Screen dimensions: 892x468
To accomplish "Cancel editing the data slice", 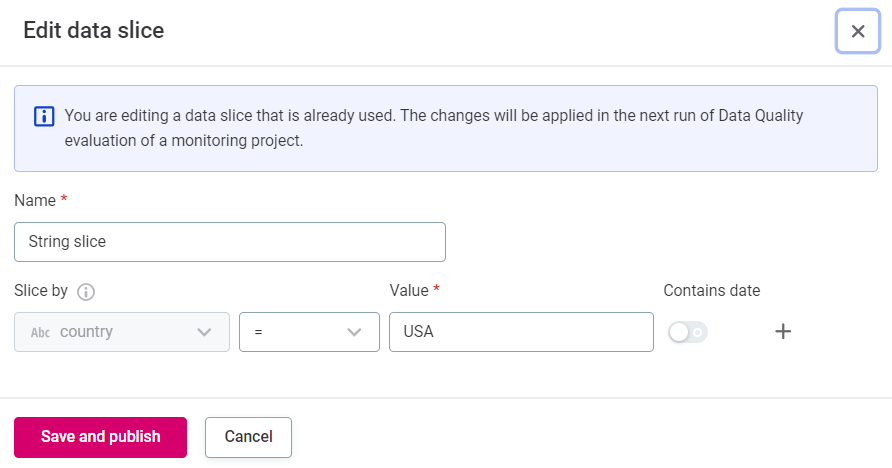I will (x=248, y=437).
